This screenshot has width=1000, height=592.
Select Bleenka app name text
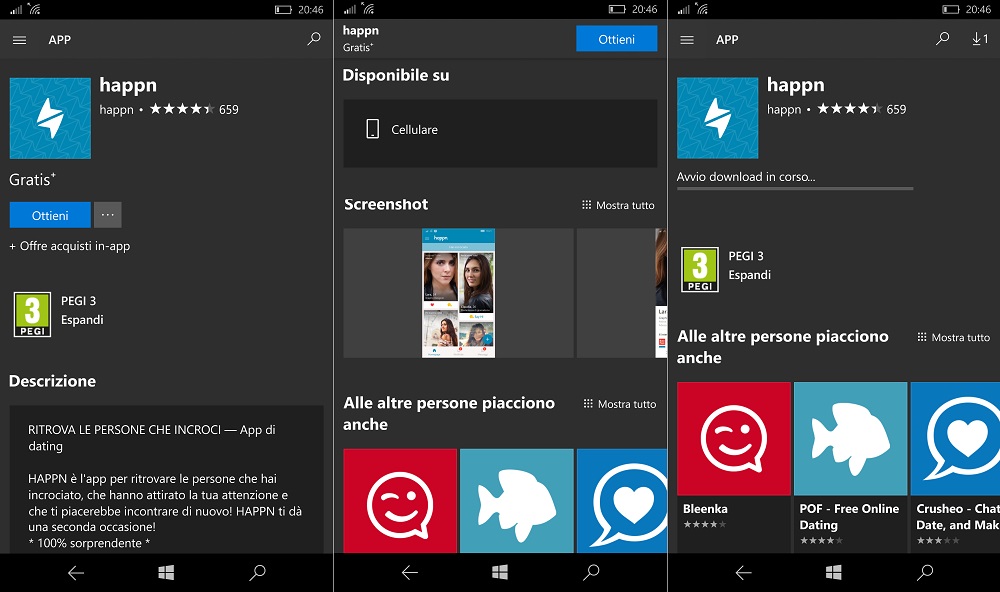coord(705,509)
